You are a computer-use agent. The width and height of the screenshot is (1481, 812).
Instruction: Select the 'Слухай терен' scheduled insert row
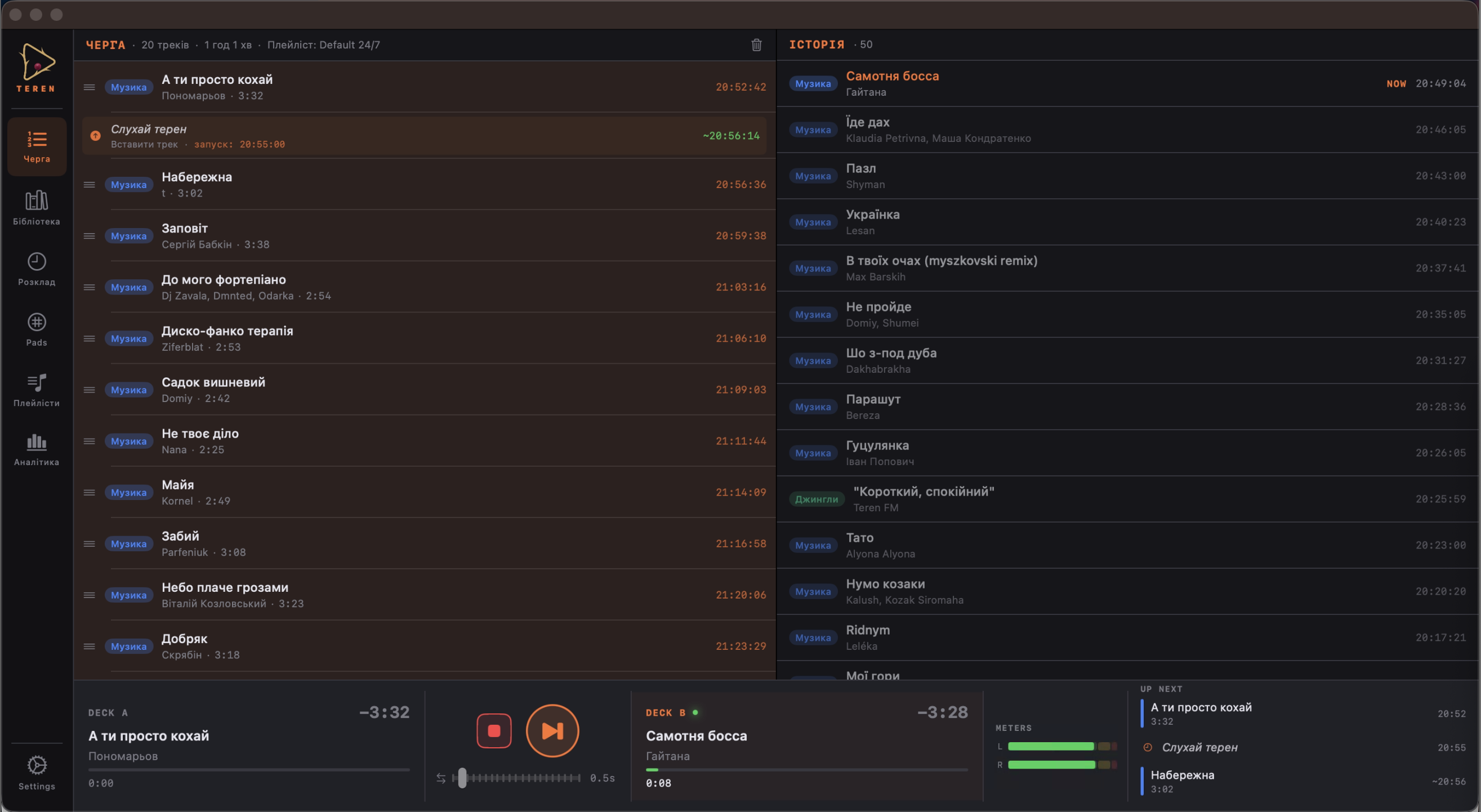424,136
